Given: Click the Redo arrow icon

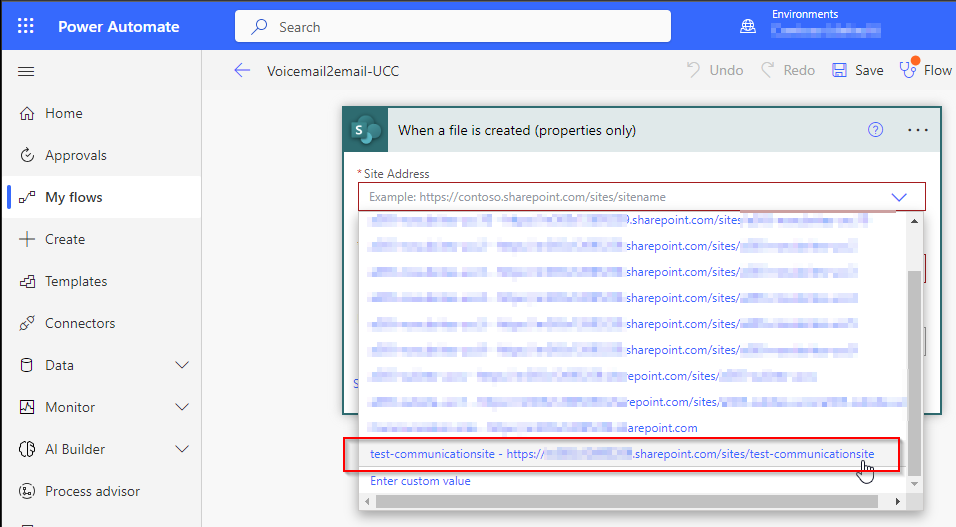Looking at the screenshot, I should (x=768, y=70).
